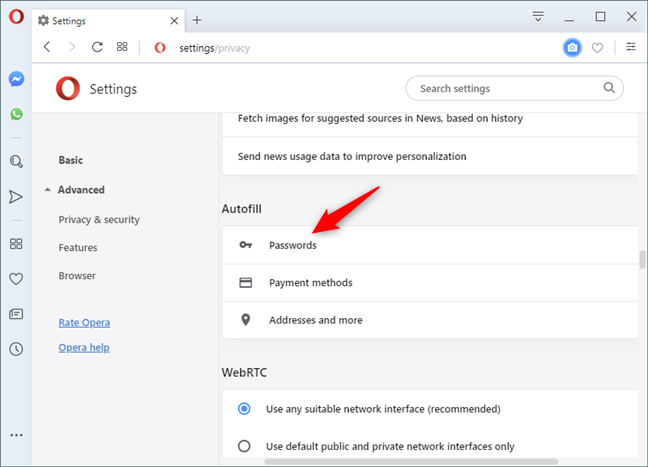Screen dimensions: 648x467
Task: Open bookmarks heart icon in sidebar
Action: (x=16, y=279)
